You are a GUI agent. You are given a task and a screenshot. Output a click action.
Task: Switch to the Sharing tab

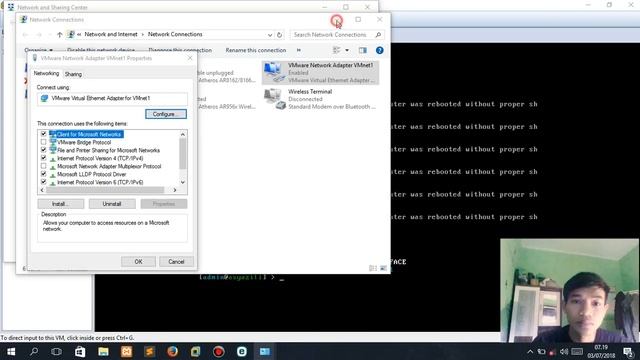(x=73, y=74)
